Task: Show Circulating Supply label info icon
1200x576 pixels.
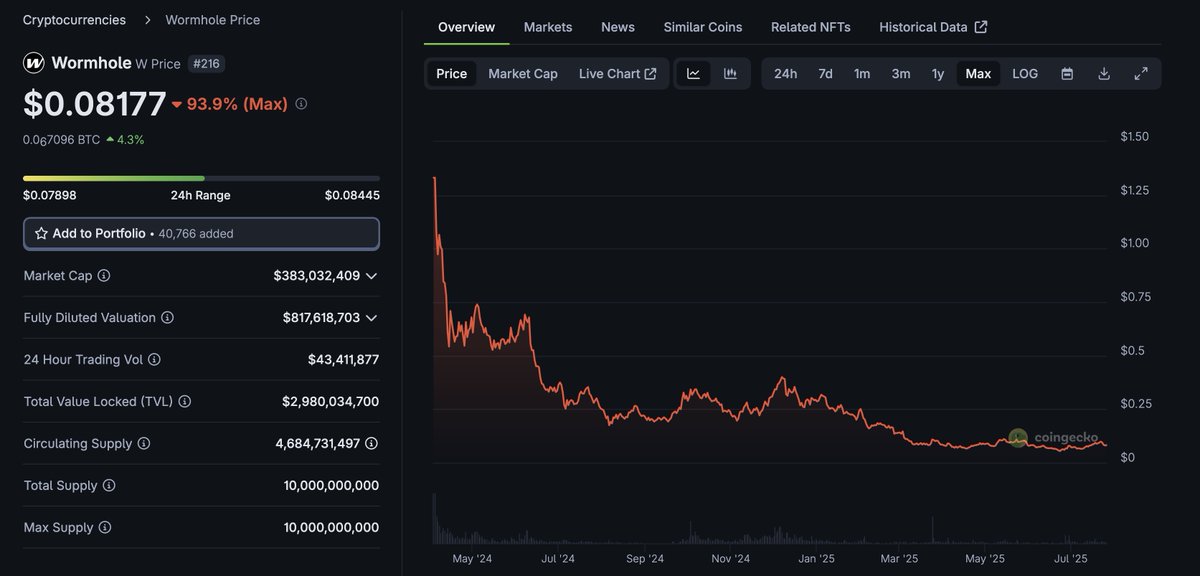Action: click(x=144, y=443)
